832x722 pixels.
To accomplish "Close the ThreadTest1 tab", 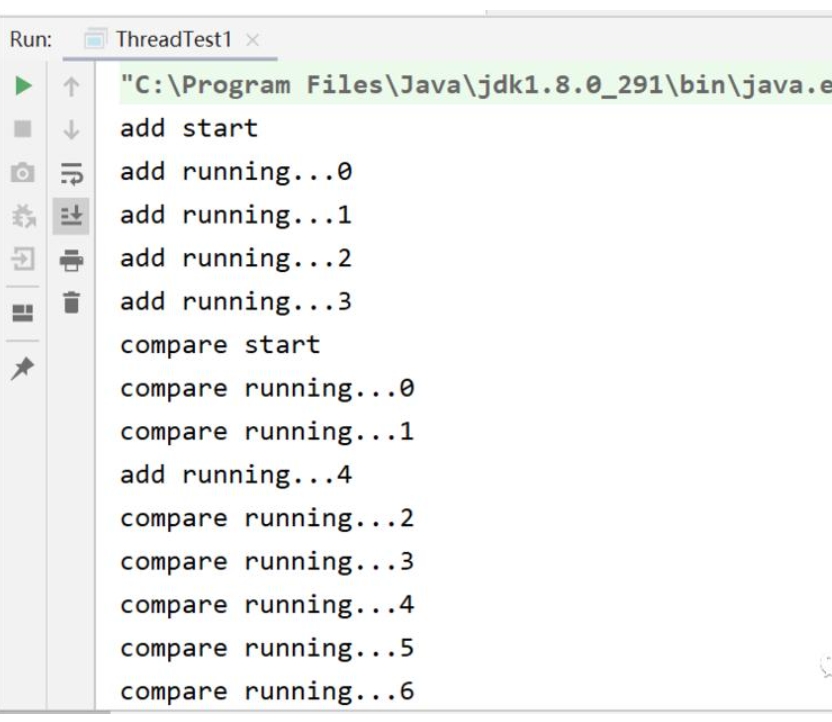I will [x=253, y=41].
